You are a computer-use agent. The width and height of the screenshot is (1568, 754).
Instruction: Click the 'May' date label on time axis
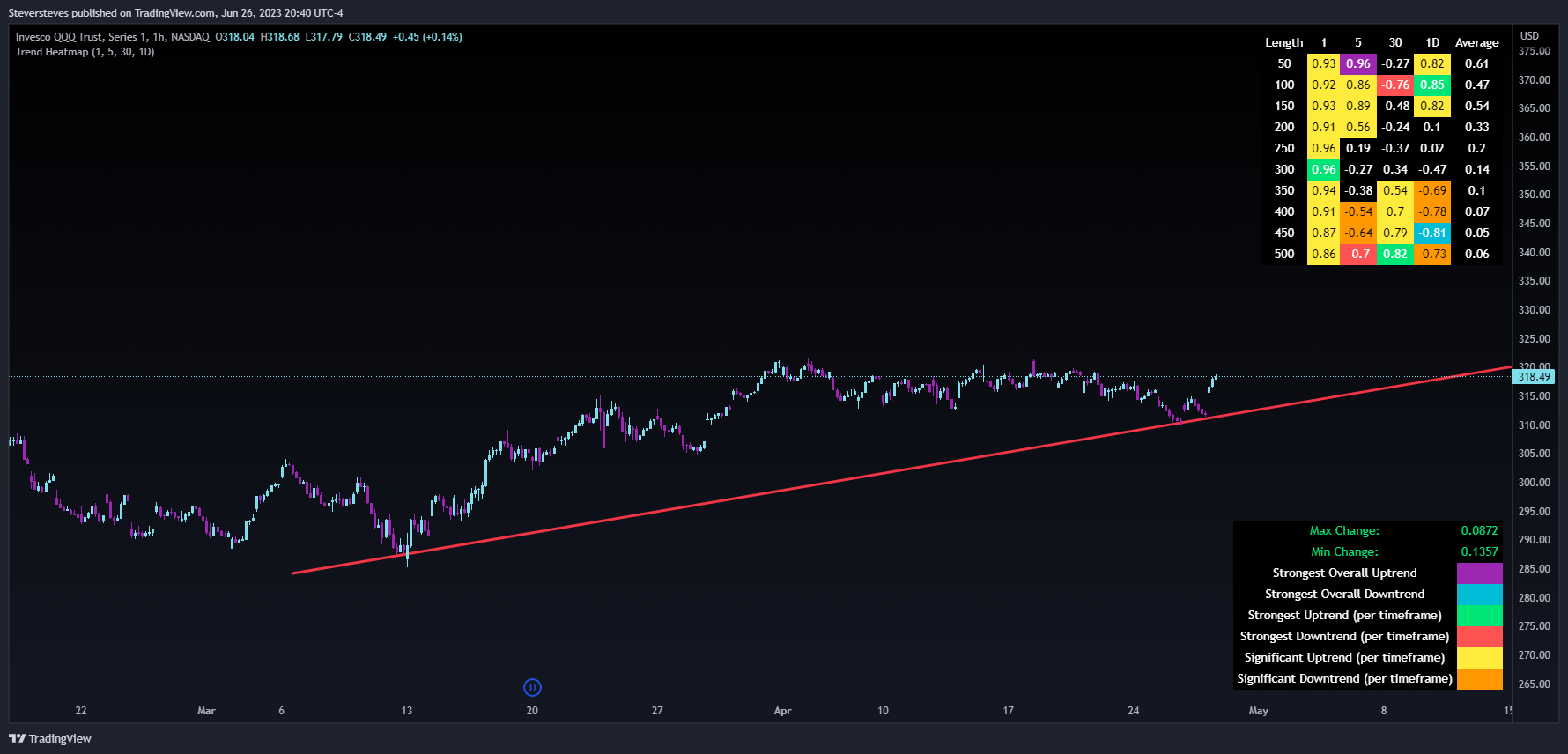click(x=1259, y=711)
